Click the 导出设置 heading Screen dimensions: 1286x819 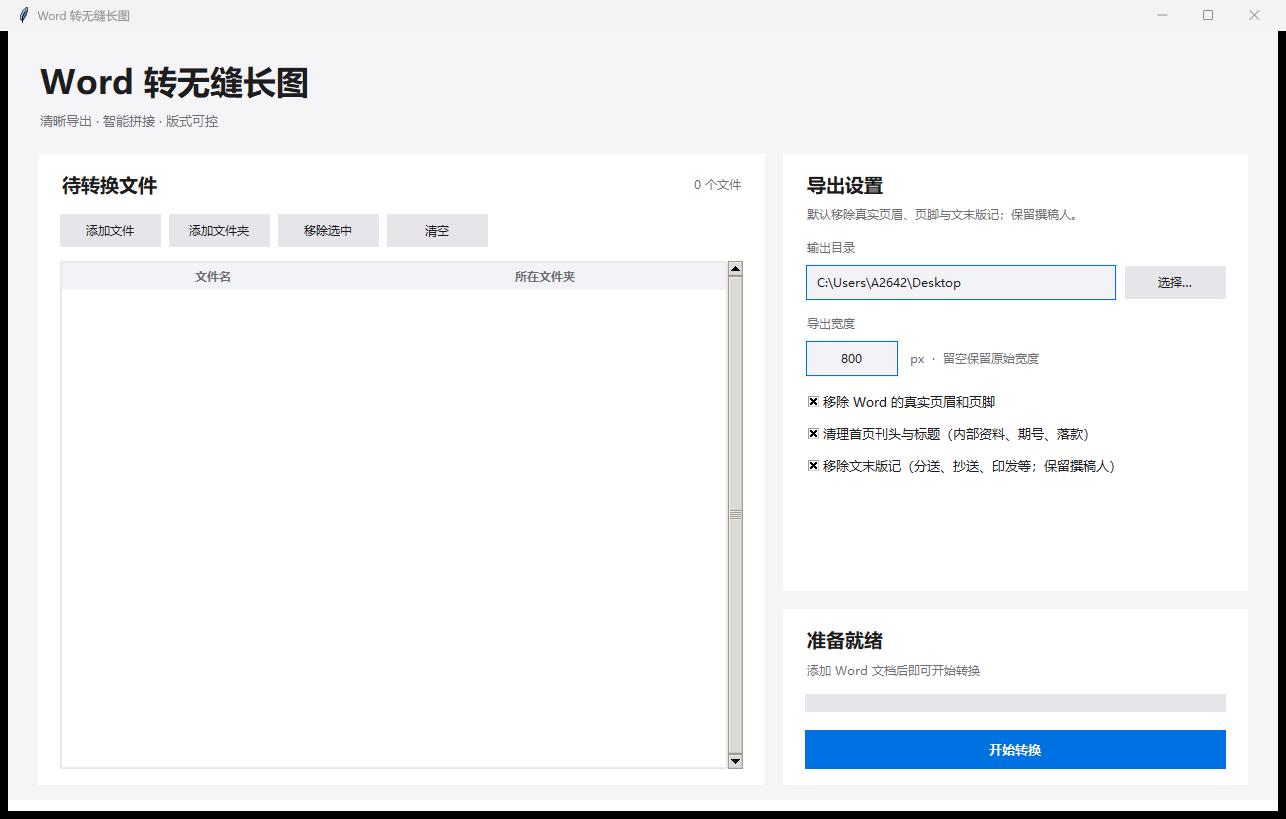pos(845,186)
